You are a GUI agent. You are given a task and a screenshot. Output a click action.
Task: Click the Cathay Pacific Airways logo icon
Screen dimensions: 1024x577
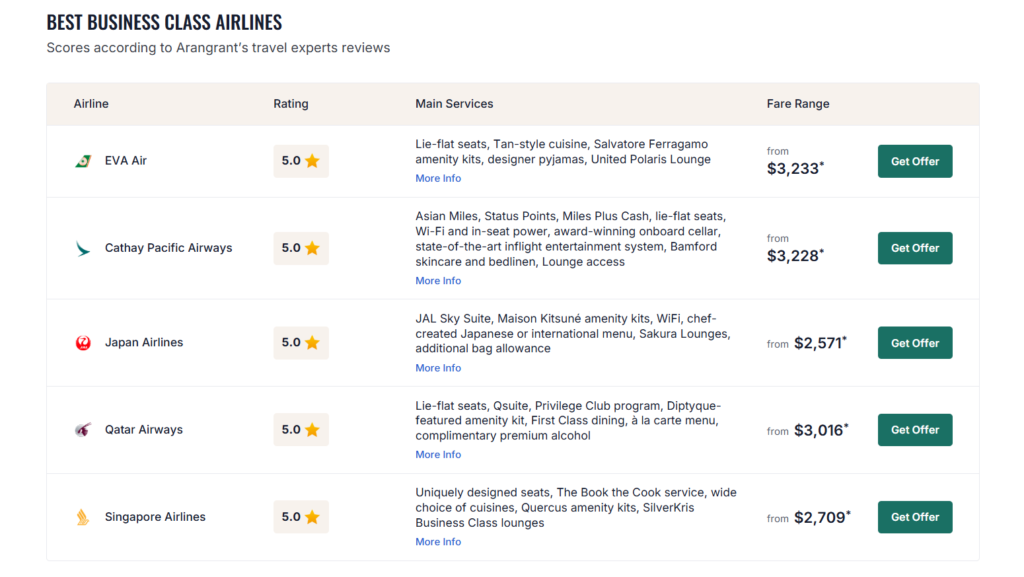(x=83, y=248)
